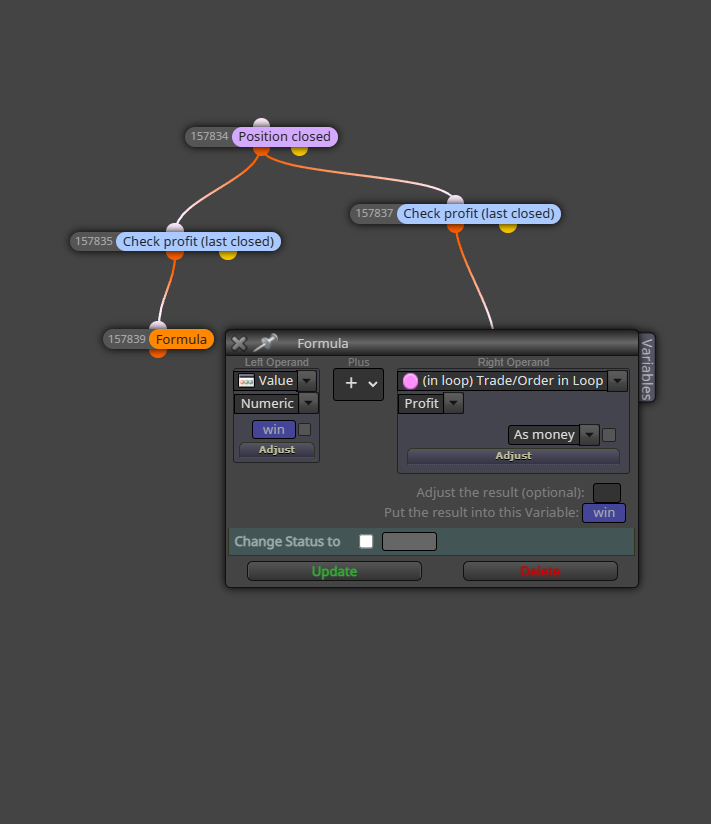Screen dimensions: 711x824
Task: Expand the As money dropdown arrow
Action: [590, 435]
